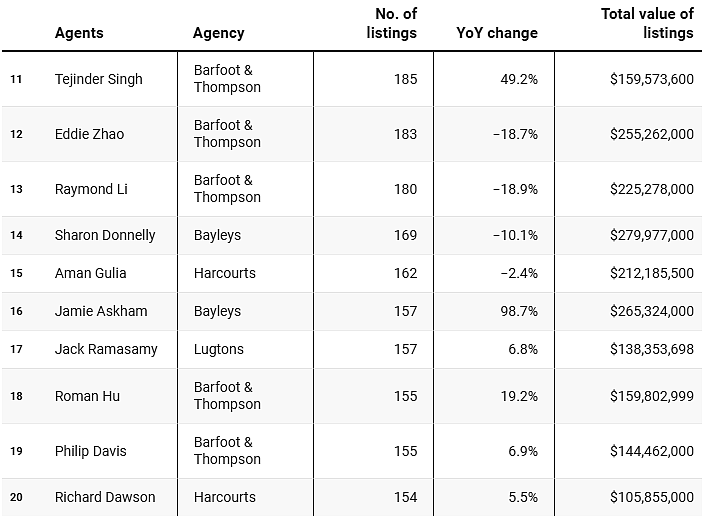Click Philip Davis agent name
Screen dimensions: 703x521
click(91, 451)
